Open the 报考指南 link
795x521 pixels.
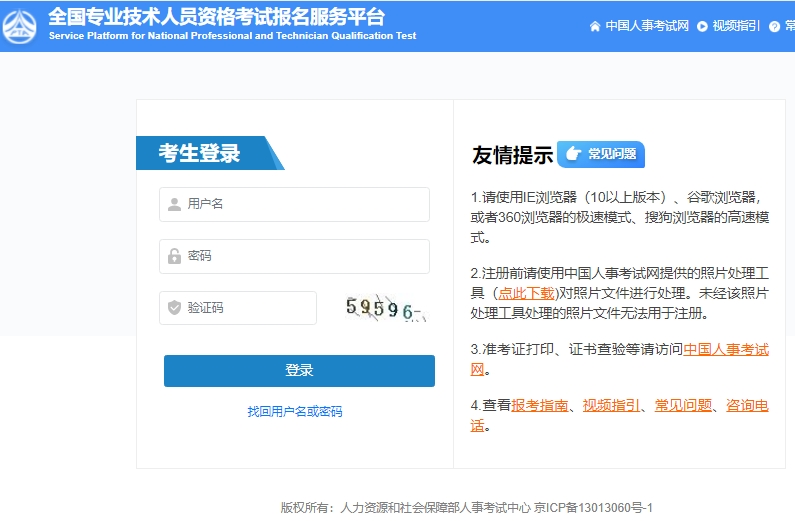(539, 405)
